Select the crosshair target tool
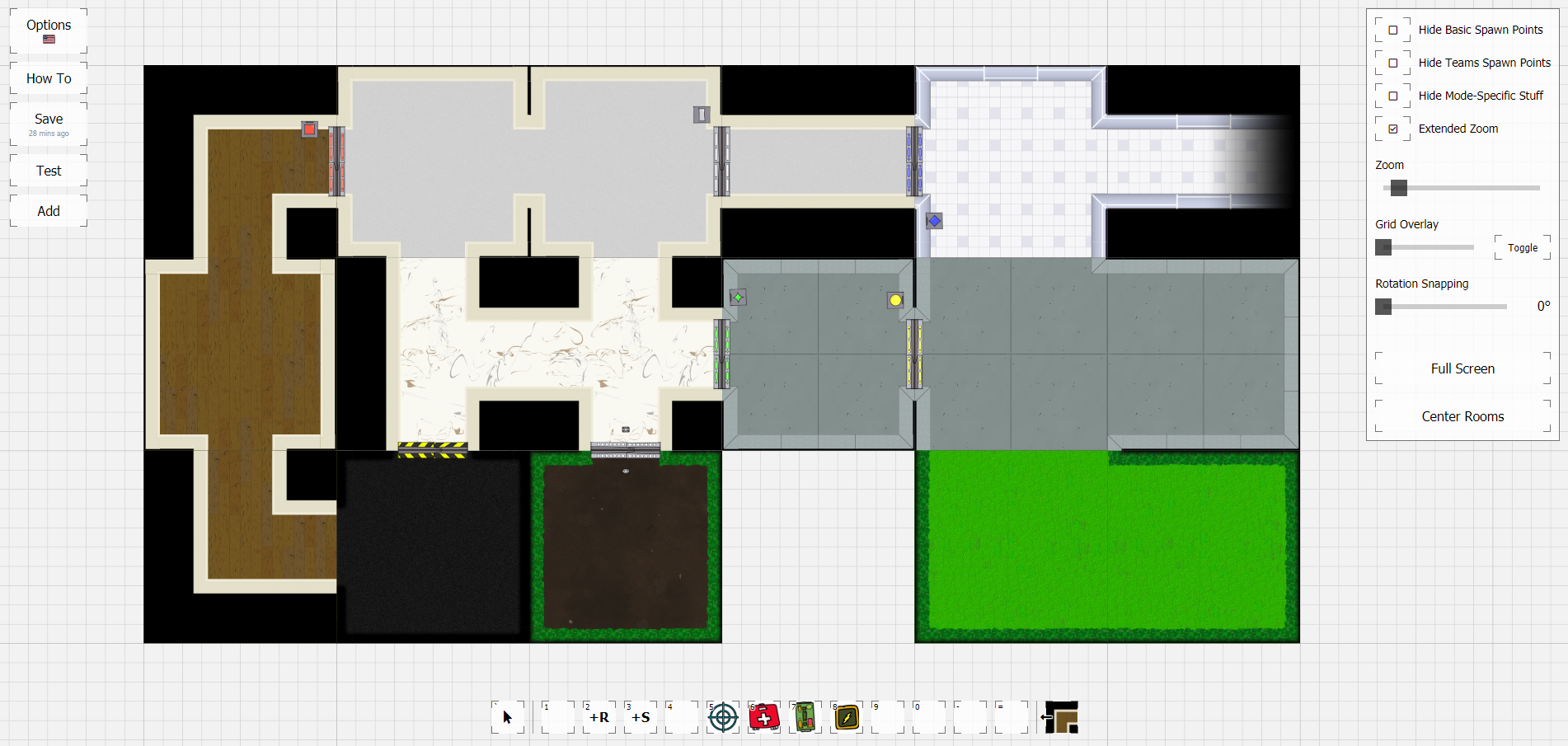 (723, 717)
